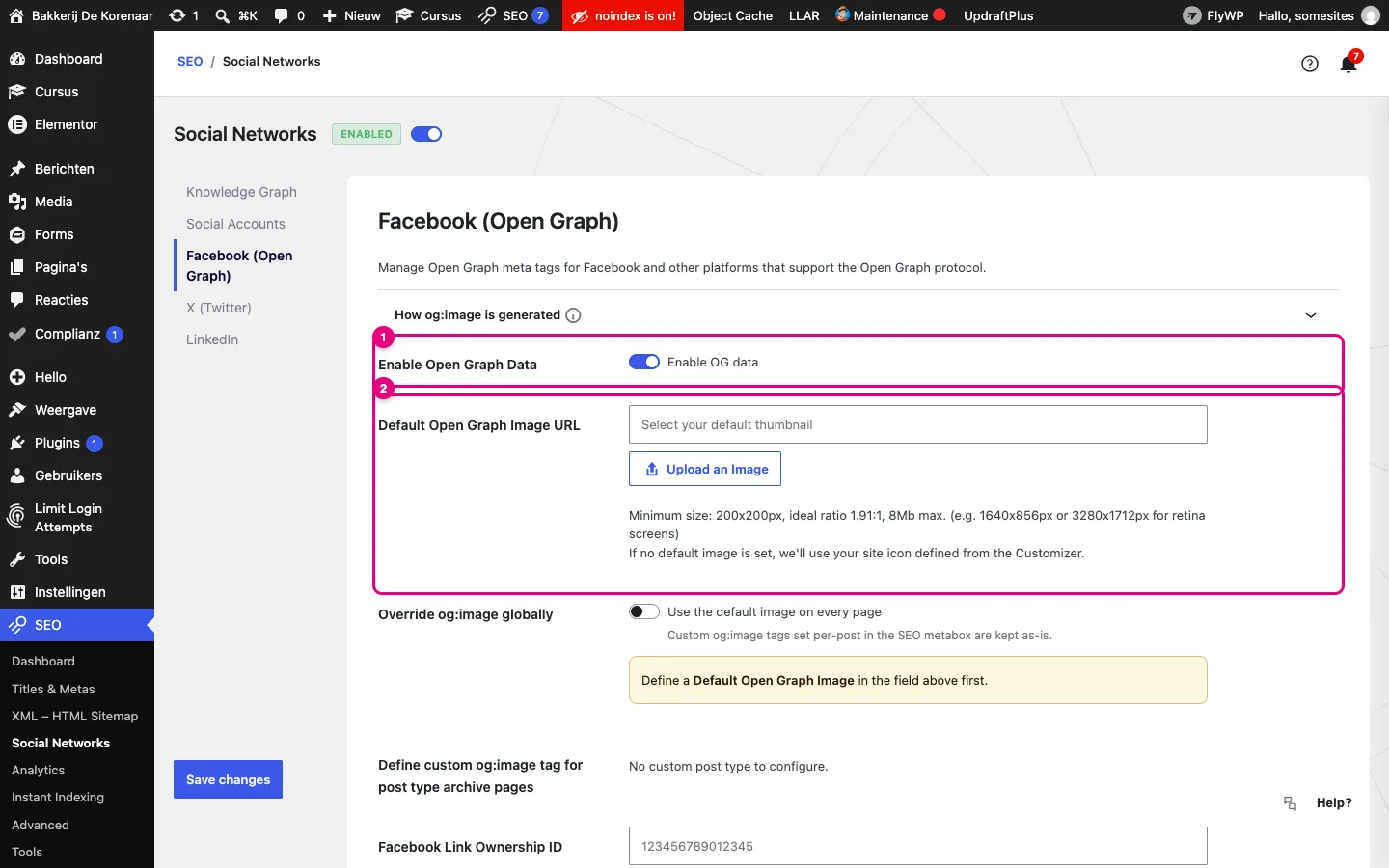Switch to the Knowledge Graph tab
The image size is (1389, 868).
241,192
